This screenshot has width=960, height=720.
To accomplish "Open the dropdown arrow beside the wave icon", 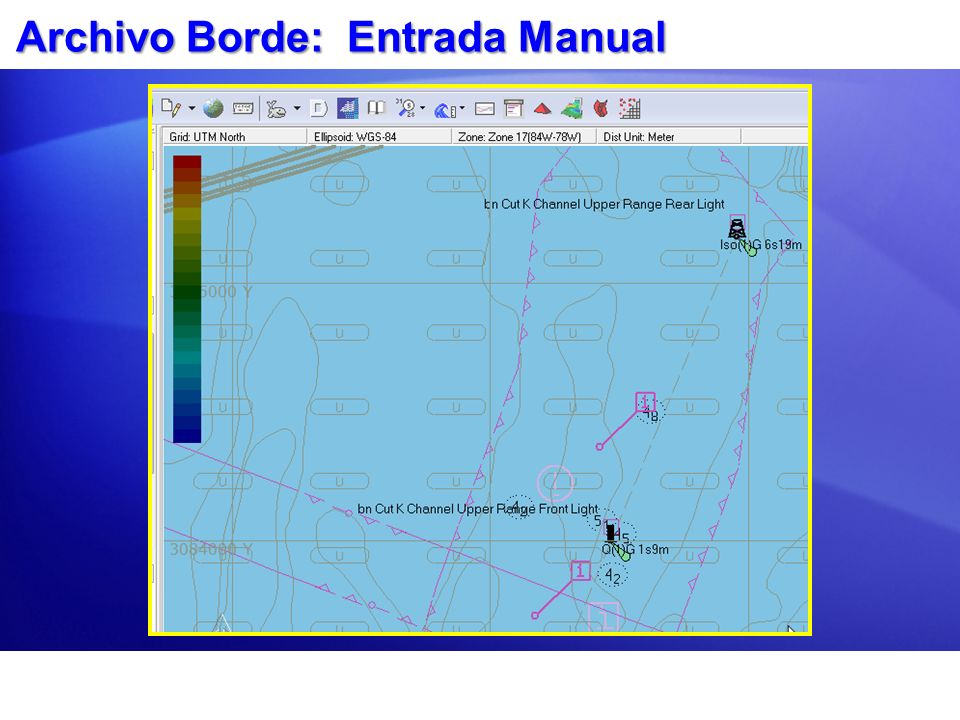I will [x=462, y=108].
